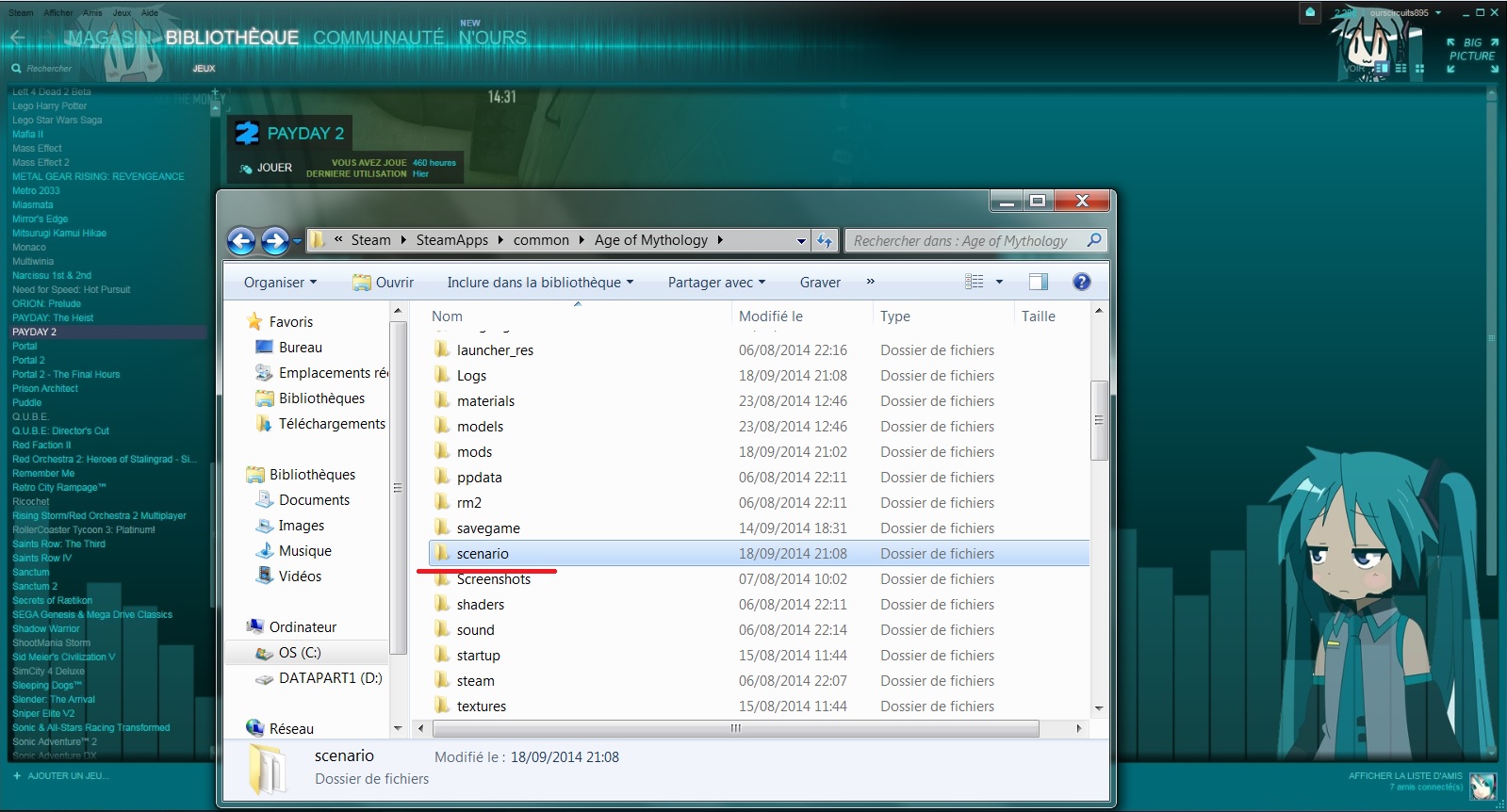Click the plus icon beside AJOUTER UN JEU
The width and height of the screenshot is (1507, 812).
[17, 775]
